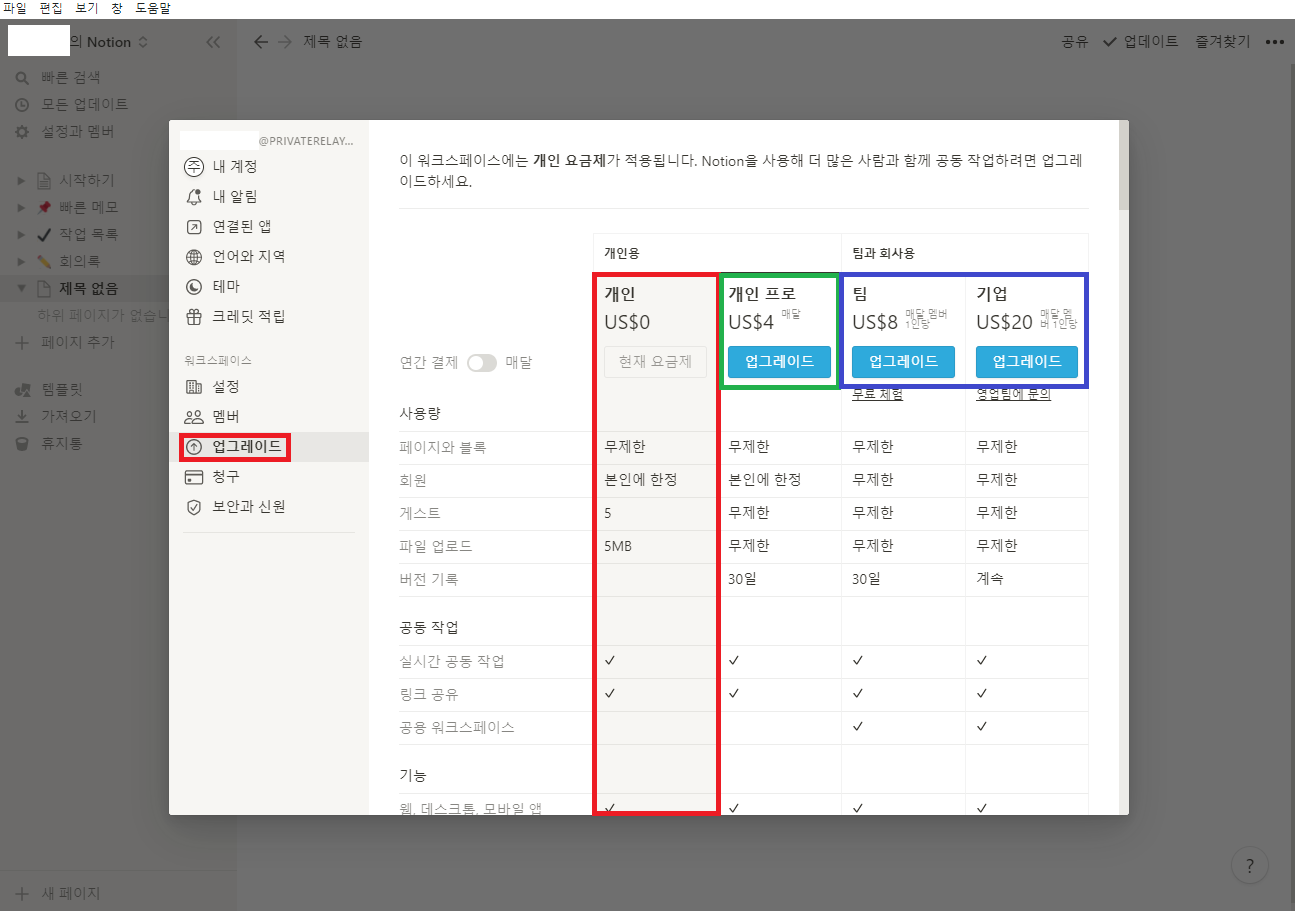Click the 설정 building icon in workspace section

194,386
